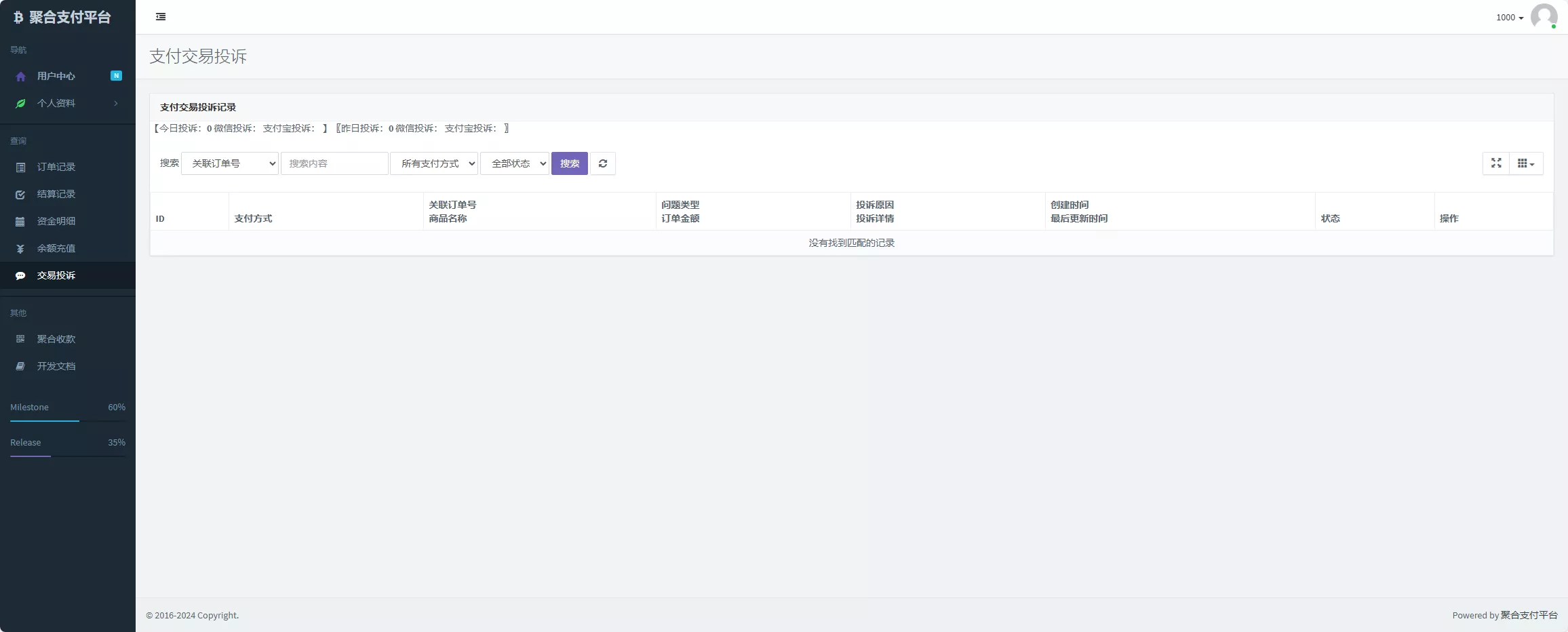This screenshot has height=632, width=1568.
Task: Click the leaf icon beside 个人资料
Action: [20, 103]
